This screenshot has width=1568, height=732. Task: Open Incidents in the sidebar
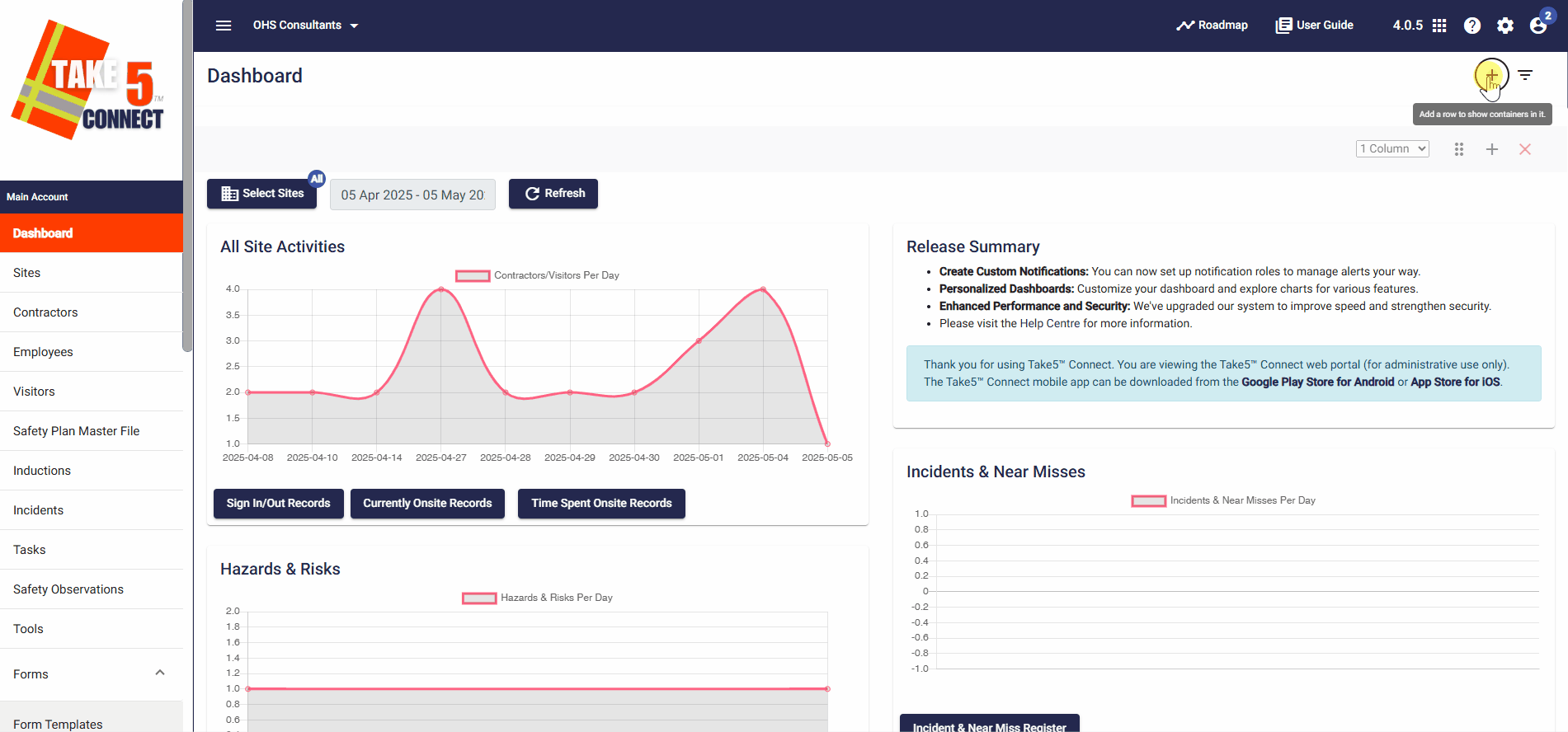point(92,510)
